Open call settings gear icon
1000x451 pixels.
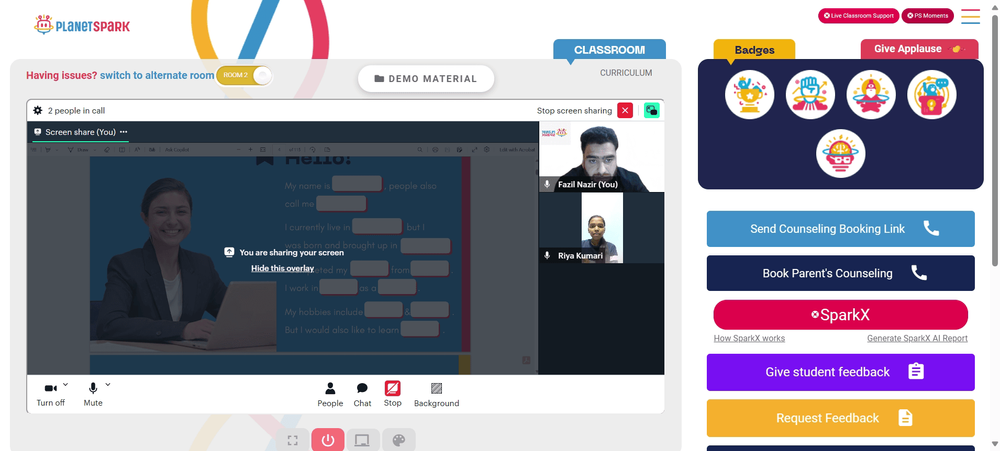tap(38, 110)
